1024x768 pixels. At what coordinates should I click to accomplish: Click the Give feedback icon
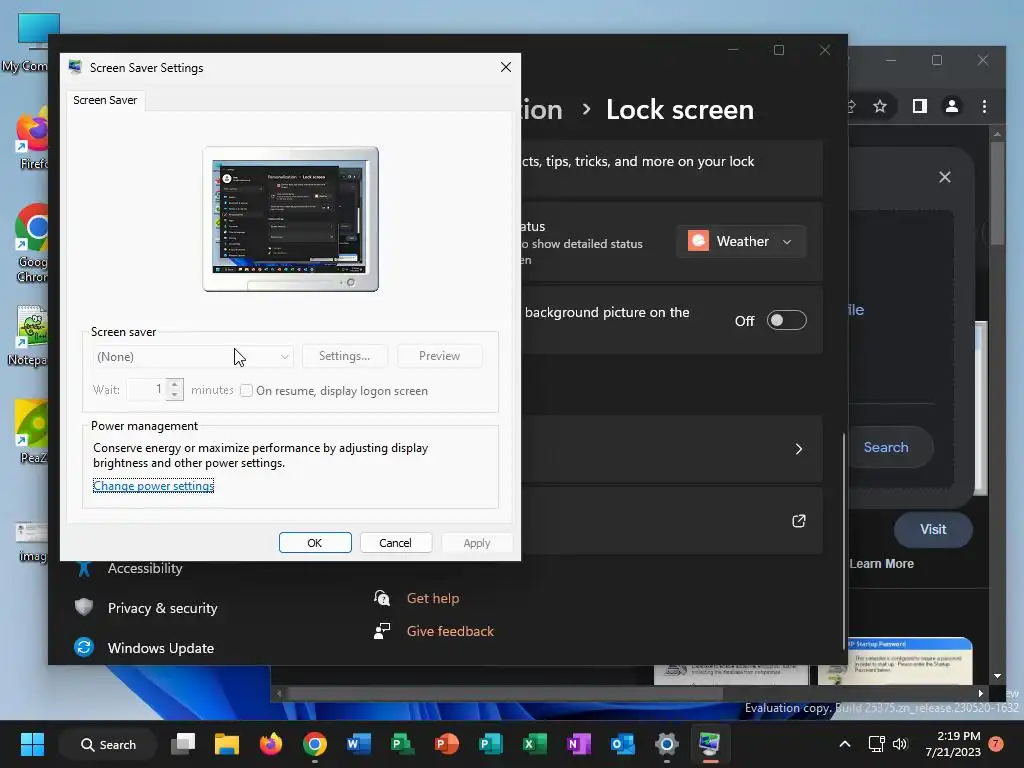382,631
